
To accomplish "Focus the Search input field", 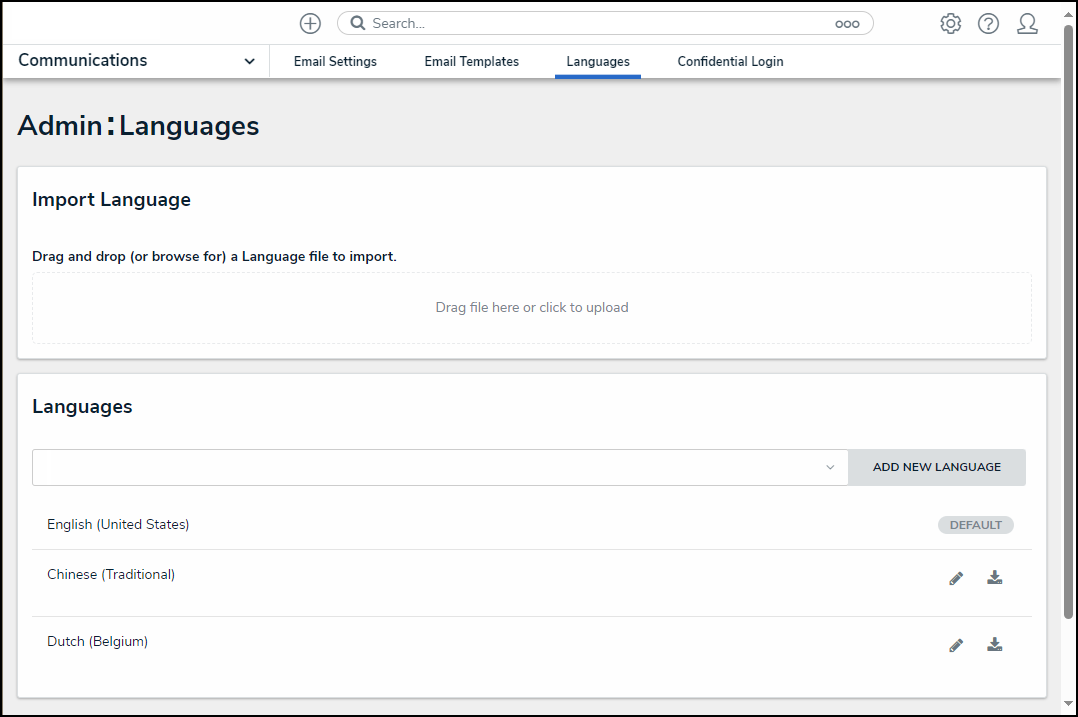I will [600, 24].
